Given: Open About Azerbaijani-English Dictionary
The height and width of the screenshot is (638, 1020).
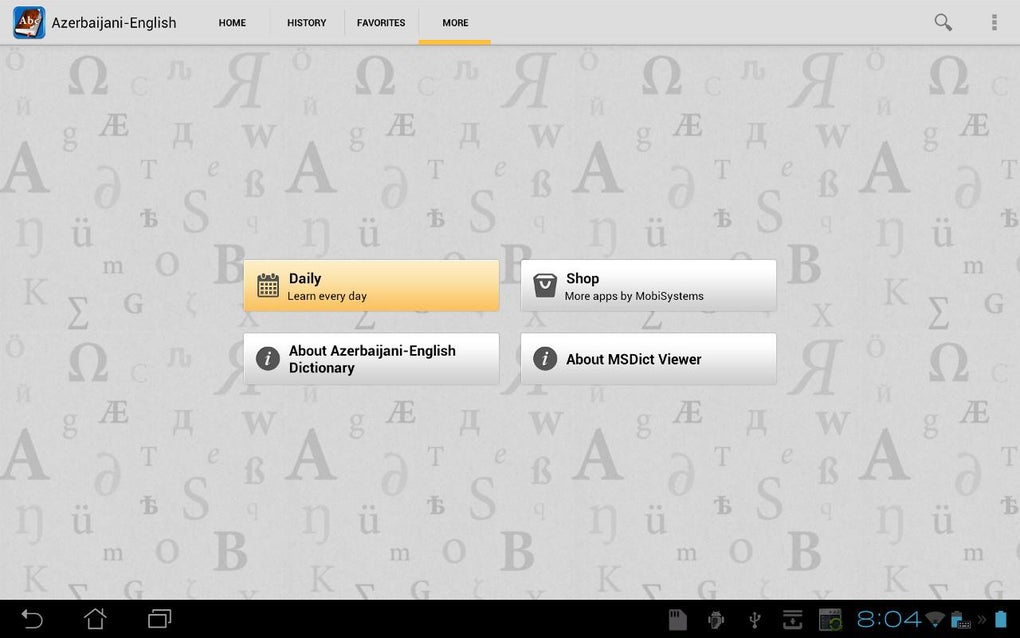Looking at the screenshot, I should point(371,359).
